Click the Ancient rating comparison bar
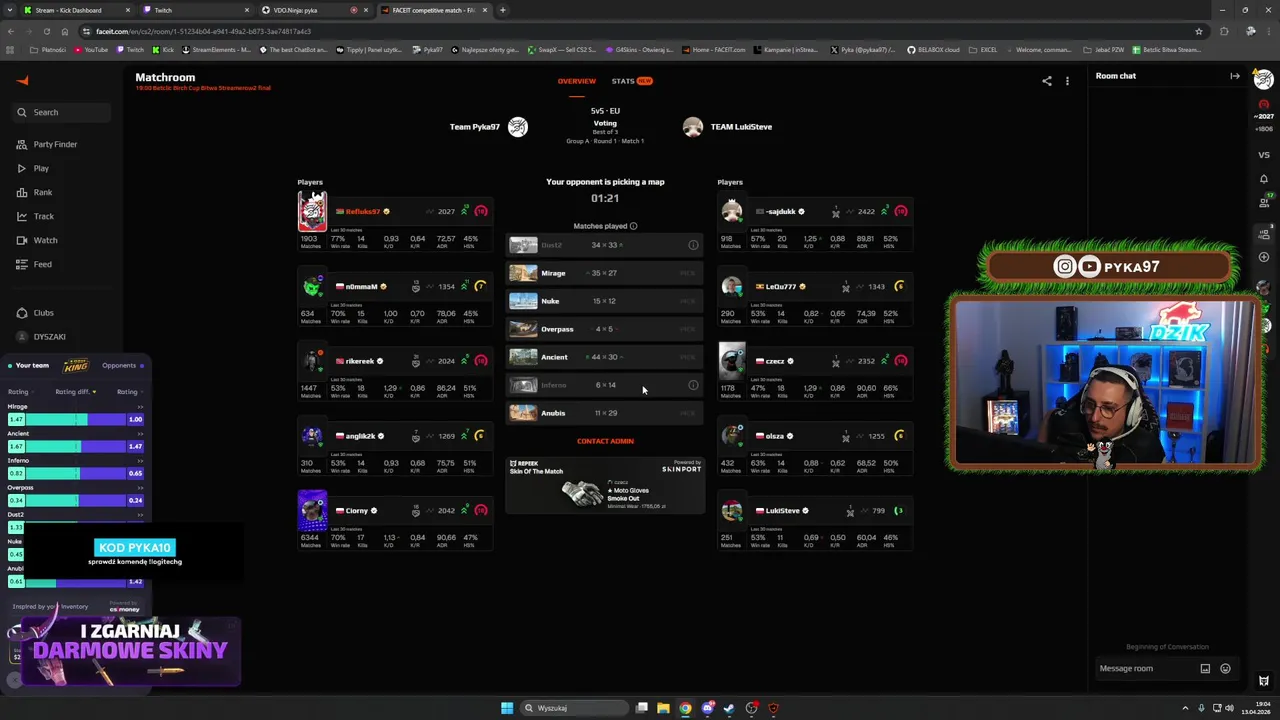The width and height of the screenshot is (1280, 720). click(x=75, y=446)
